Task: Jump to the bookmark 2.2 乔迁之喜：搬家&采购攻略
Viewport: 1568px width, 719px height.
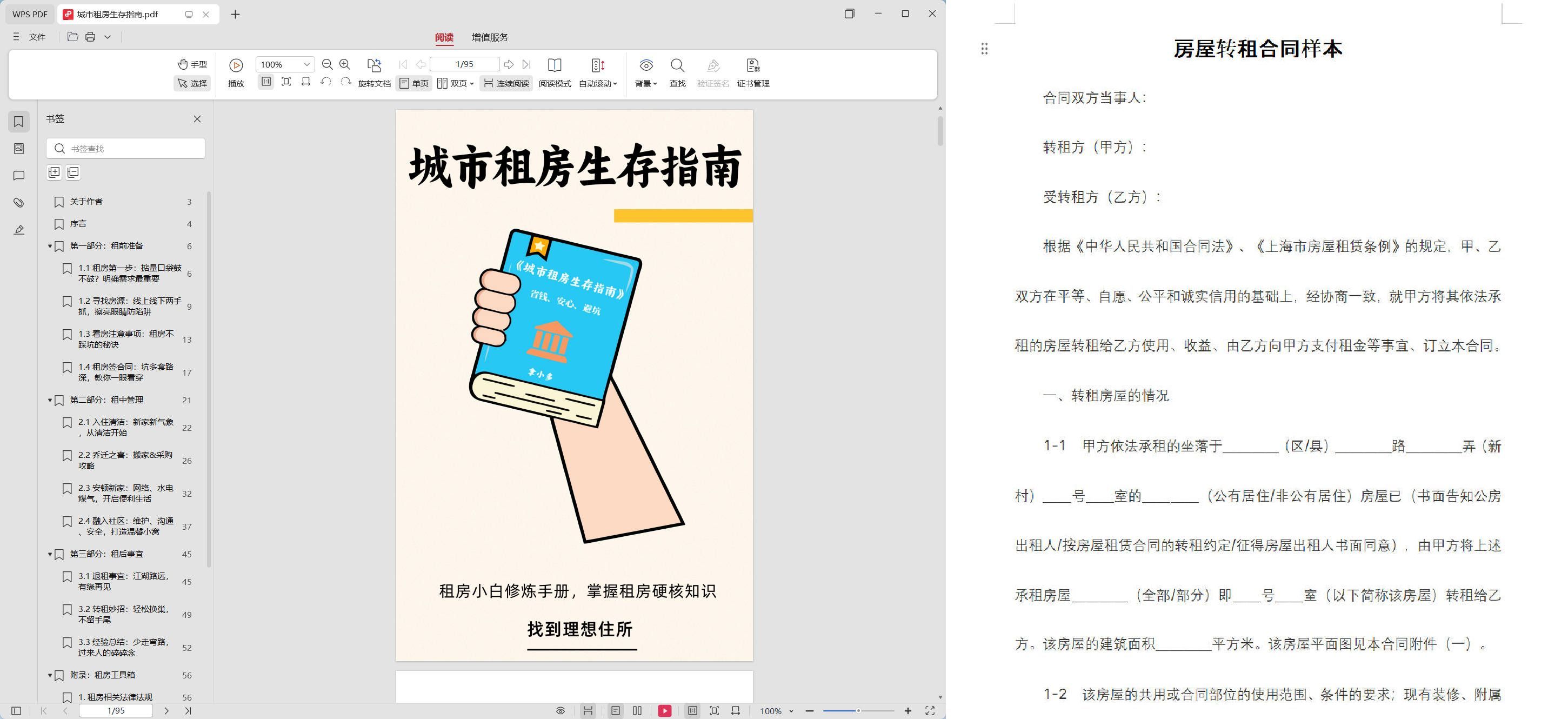Action: [125, 460]
